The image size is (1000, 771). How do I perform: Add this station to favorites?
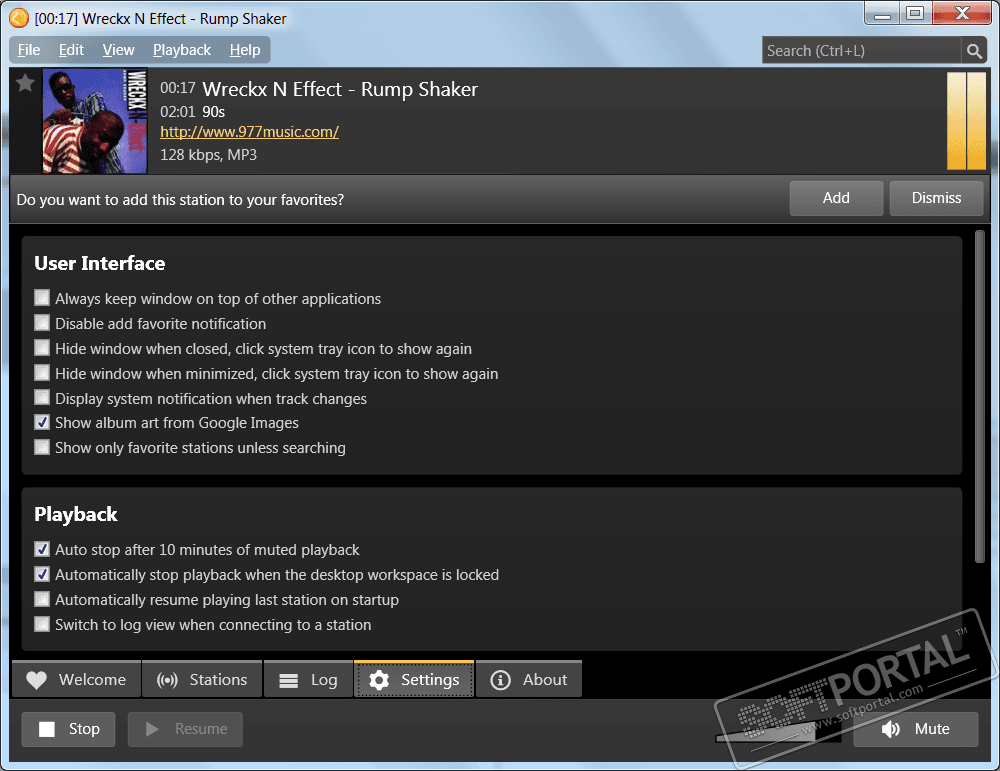836,198
